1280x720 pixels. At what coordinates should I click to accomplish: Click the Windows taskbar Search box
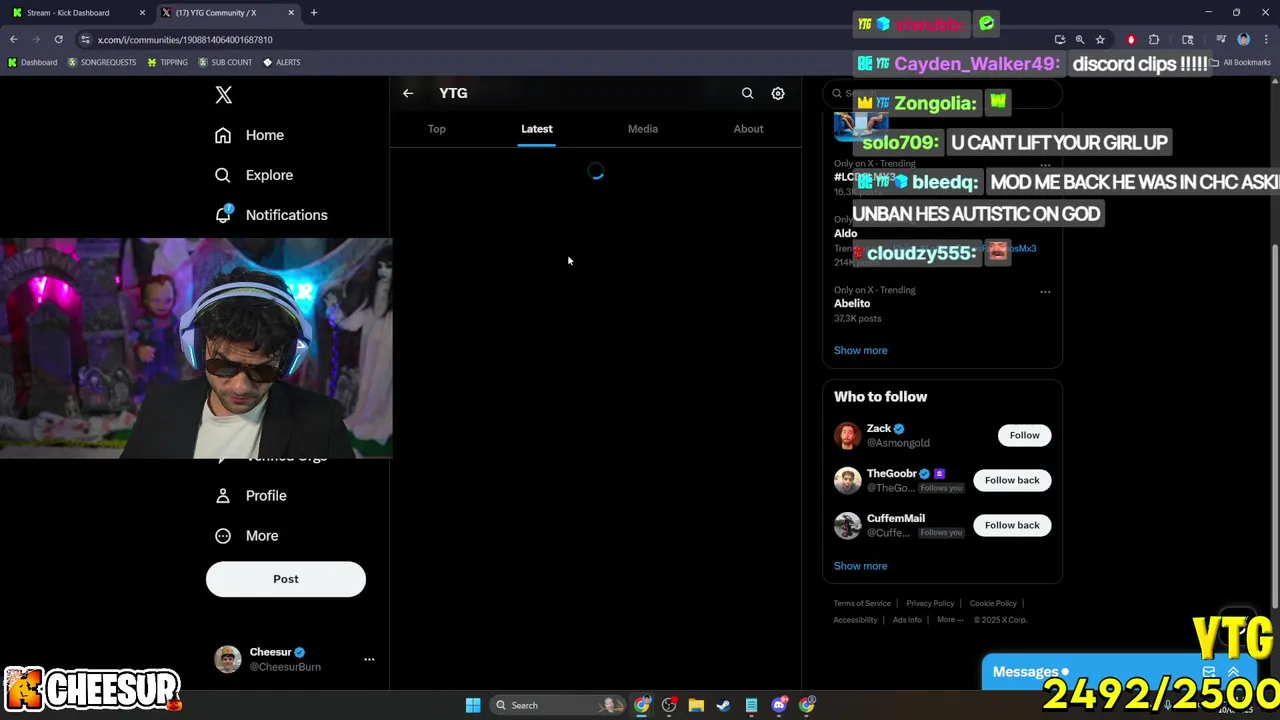[558, 705]
